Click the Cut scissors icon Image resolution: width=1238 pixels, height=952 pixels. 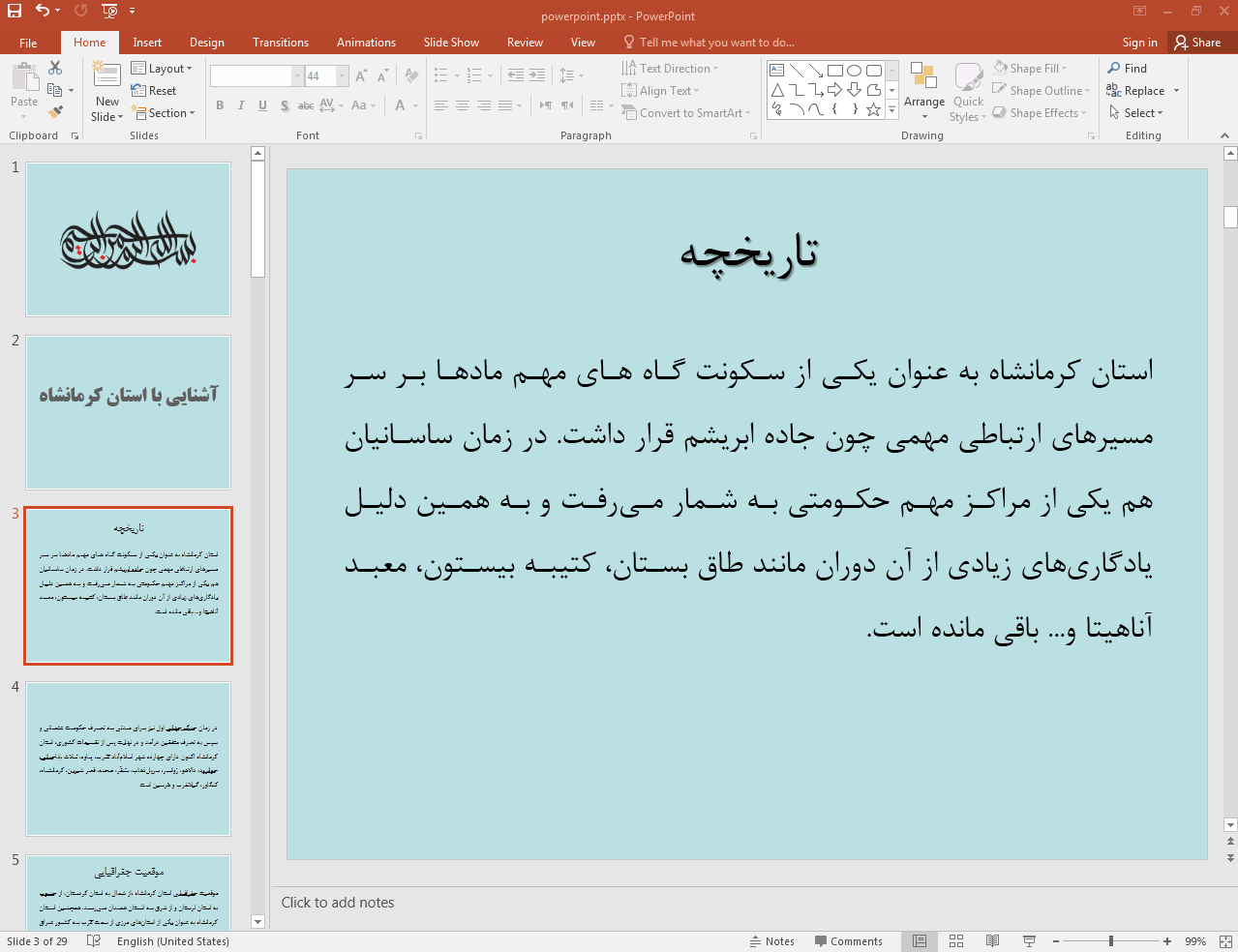[55, 68]
